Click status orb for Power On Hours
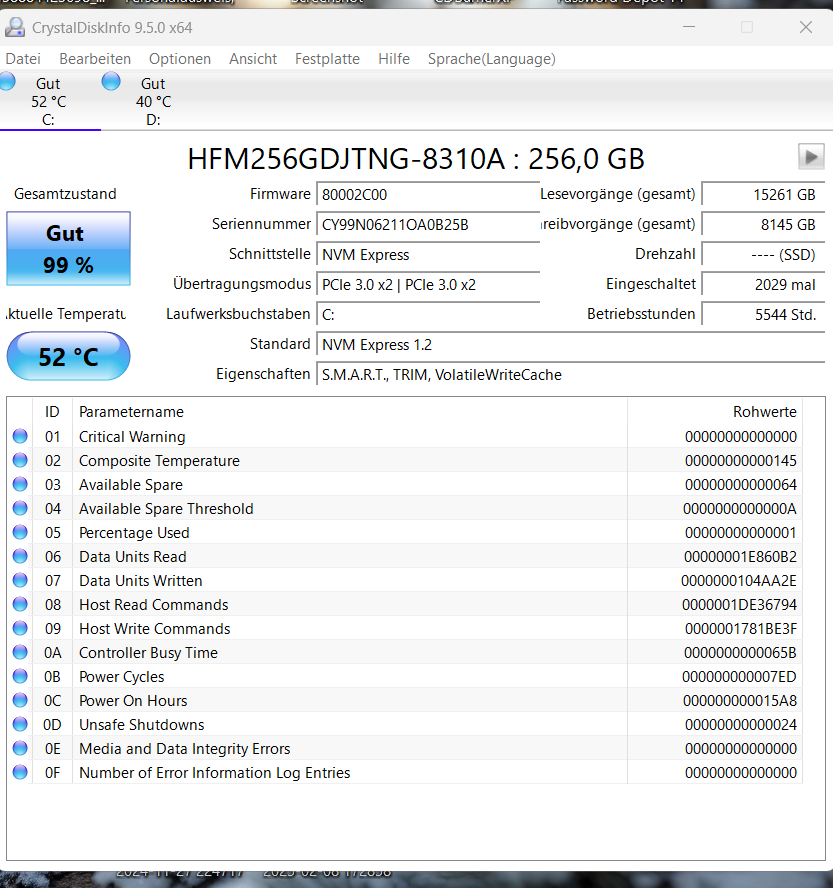 pyautogui.click(x=20, y=700)
